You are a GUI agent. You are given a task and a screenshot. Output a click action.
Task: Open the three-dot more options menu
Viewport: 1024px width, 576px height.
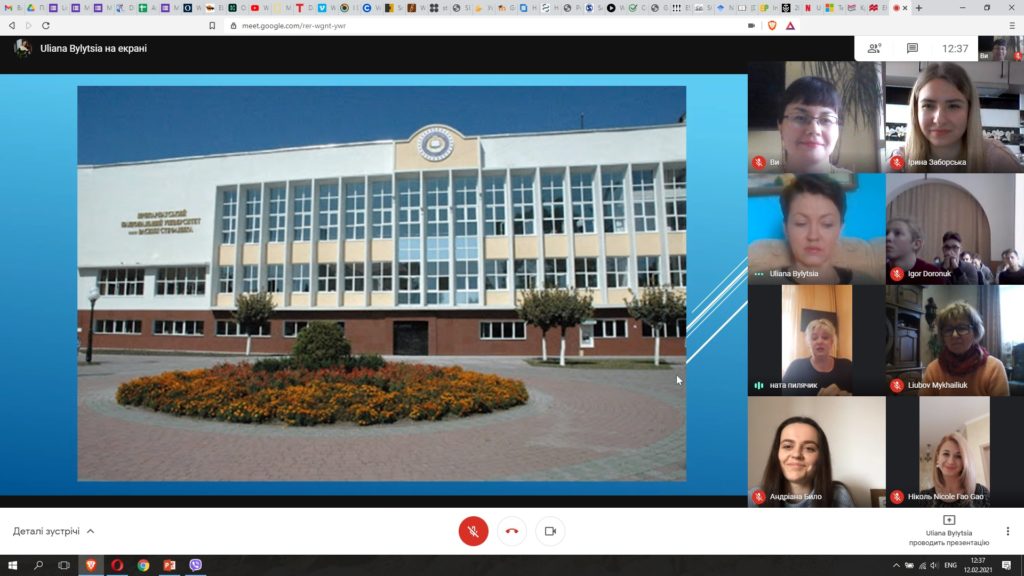pyautogui.click(x=1008, y=531)
